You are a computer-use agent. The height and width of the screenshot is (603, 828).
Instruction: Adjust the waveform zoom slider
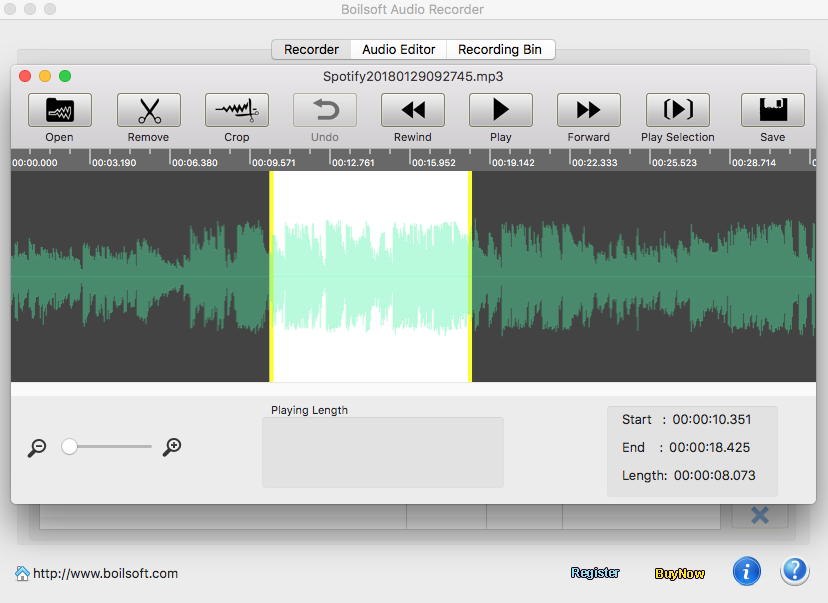coord(70,447)
